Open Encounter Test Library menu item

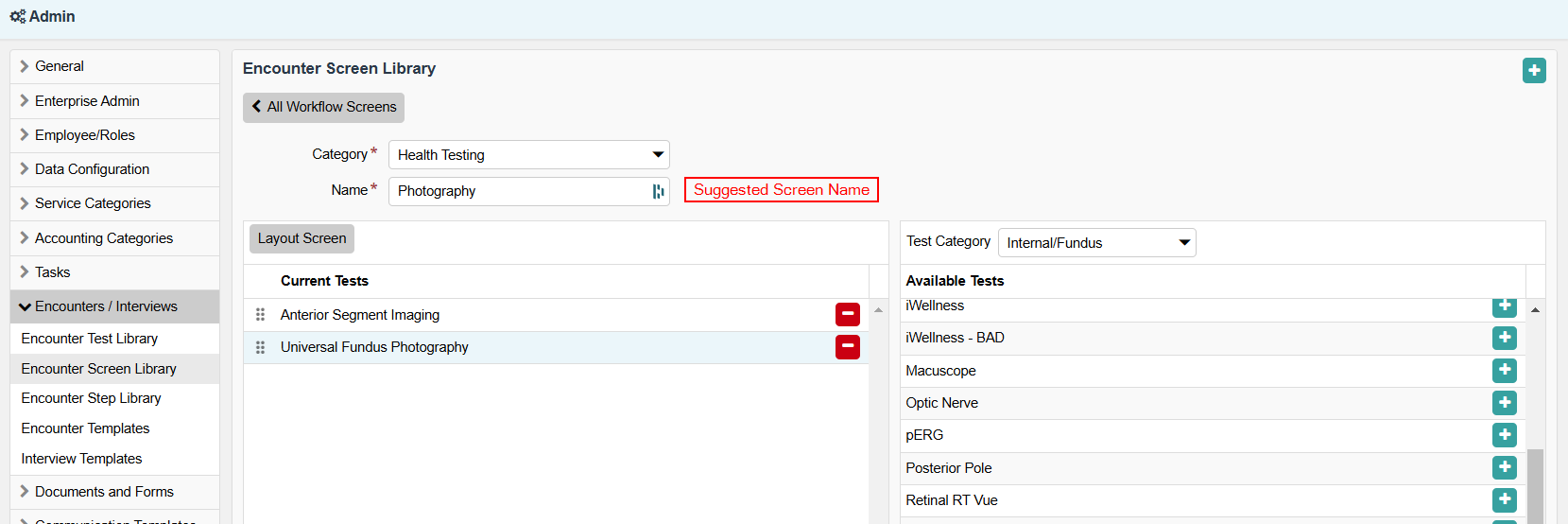pos(90,339)
